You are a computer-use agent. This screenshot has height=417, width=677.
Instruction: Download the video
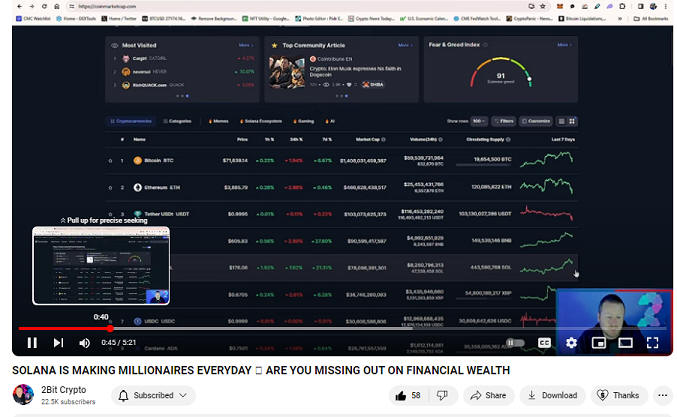(x=552, y=395)
